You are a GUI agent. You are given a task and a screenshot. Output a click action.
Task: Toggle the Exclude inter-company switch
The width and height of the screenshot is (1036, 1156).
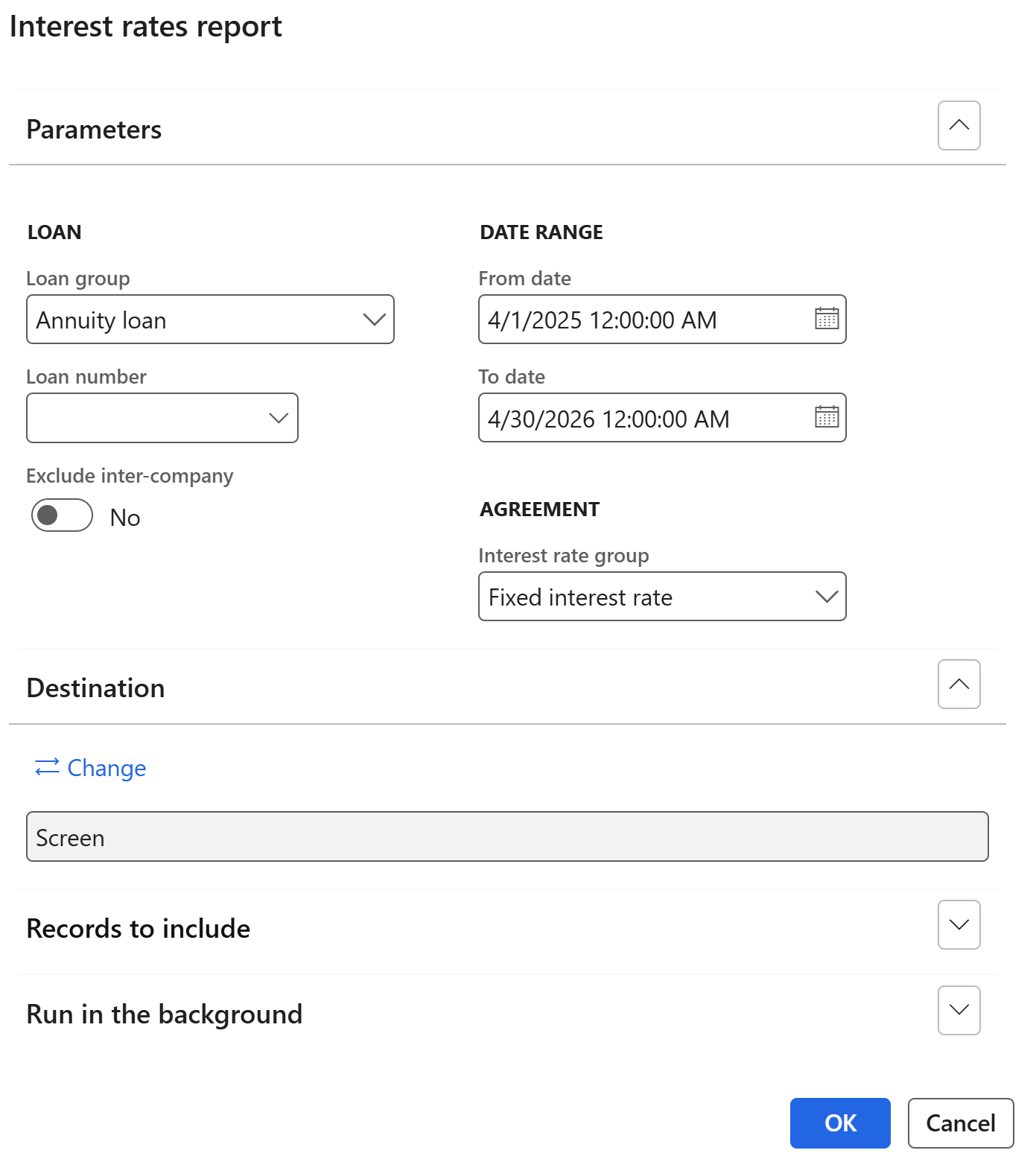point(62,515)
